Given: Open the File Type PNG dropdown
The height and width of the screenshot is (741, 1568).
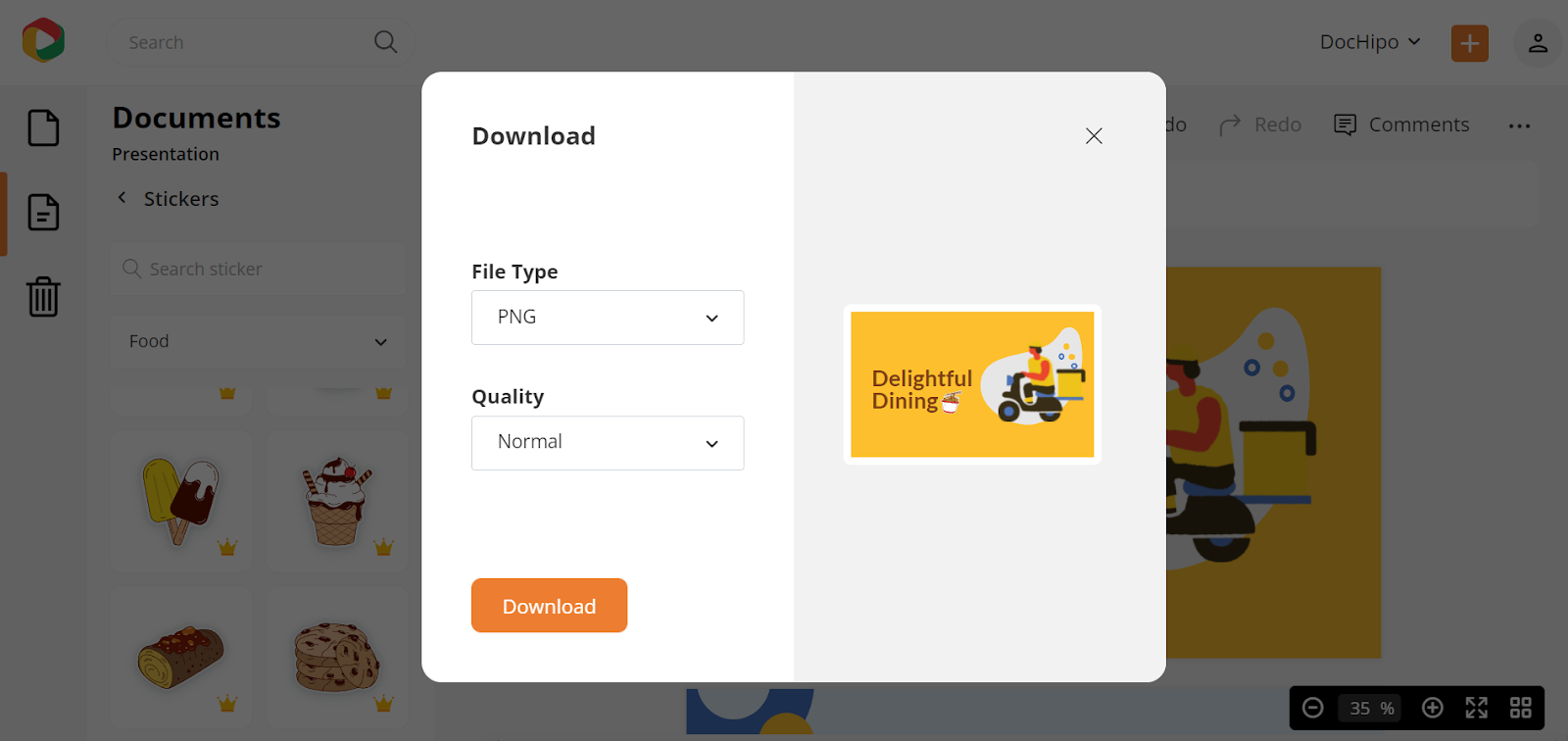Looking at the screenshot, I should pos(608,318).
